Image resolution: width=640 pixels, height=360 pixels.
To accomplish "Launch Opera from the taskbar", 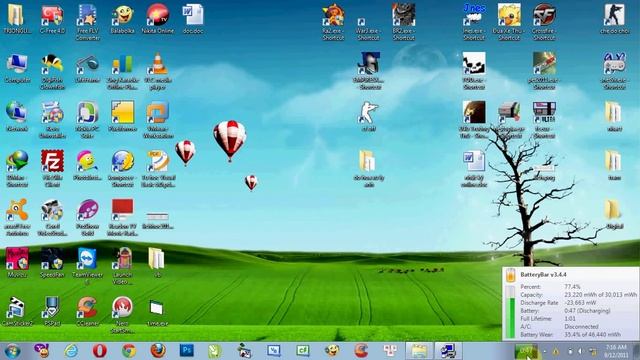I will [x=100, y=351].
